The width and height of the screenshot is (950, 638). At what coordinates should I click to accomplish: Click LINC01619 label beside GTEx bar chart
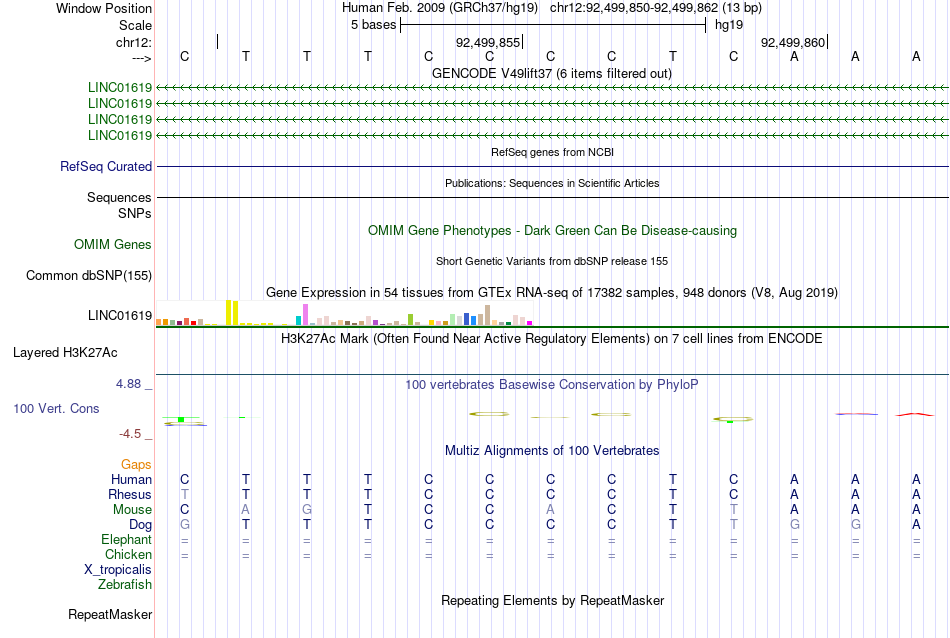click(x=120, y=316)
